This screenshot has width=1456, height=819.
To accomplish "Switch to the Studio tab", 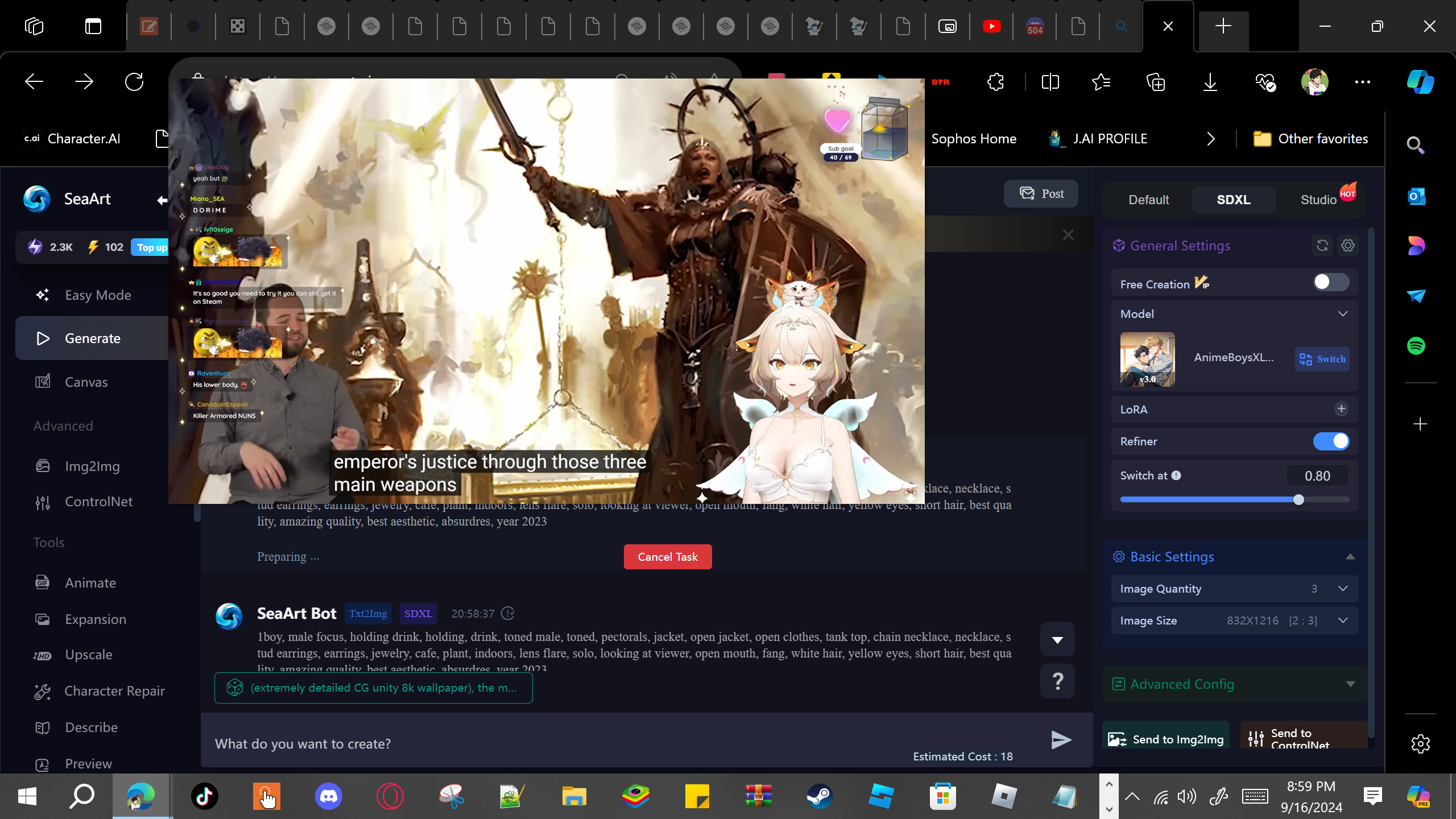I will pyautogui.click(x=1318, y=200).
